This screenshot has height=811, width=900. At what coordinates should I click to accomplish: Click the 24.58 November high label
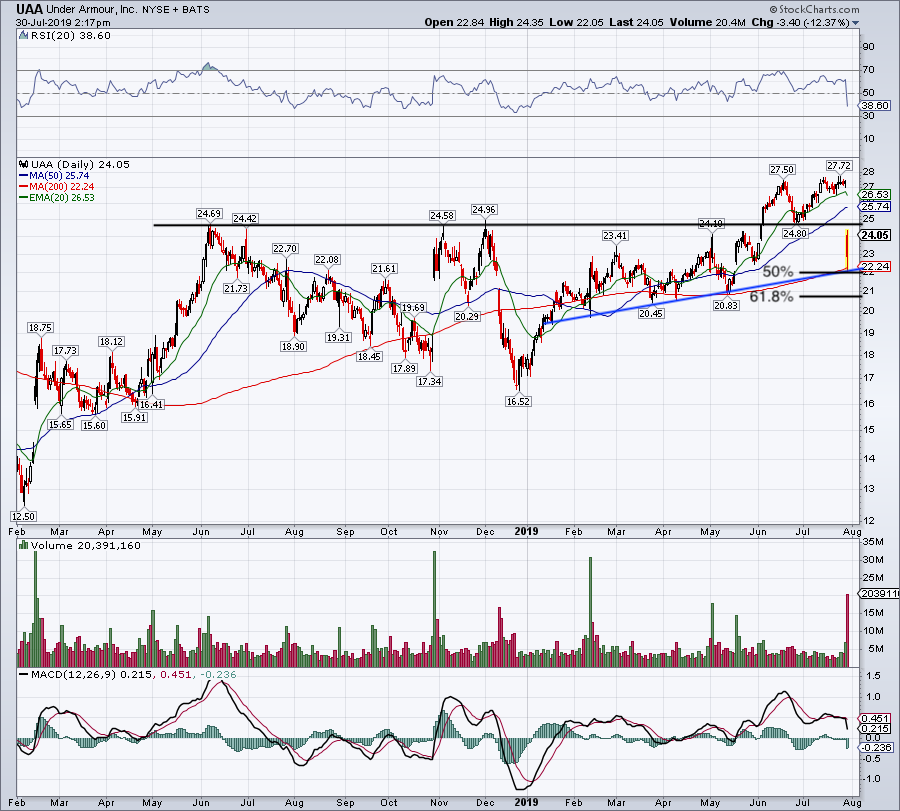coord(442,216)
